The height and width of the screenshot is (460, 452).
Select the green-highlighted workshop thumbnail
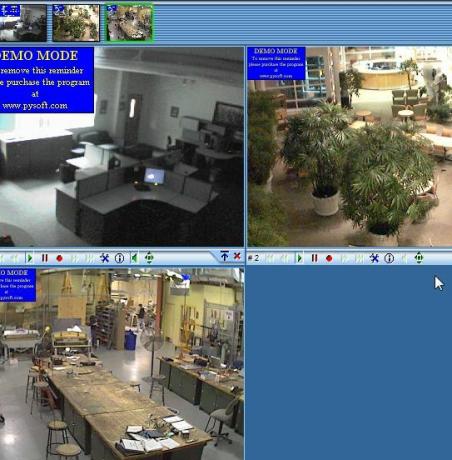tap(129, 23)
